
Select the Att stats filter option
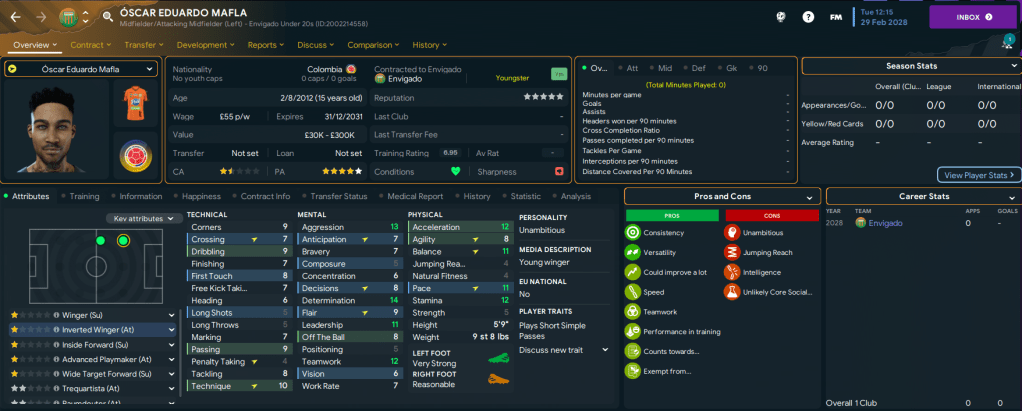[632, 68]
